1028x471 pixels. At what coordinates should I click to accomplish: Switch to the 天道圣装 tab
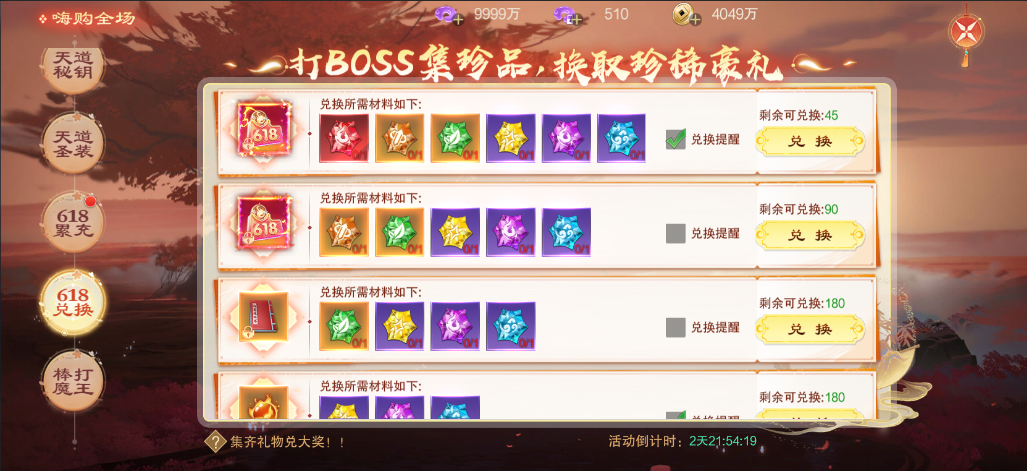coord(73,144)
